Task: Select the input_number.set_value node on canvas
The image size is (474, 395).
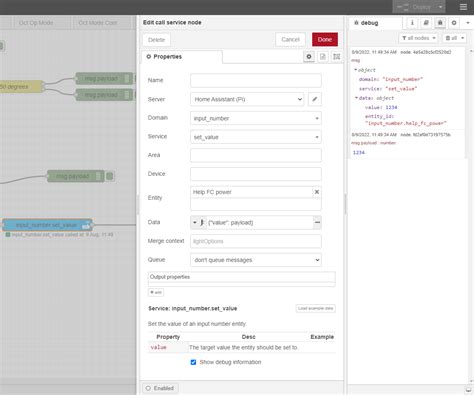Action: click(x=47, y=225)
